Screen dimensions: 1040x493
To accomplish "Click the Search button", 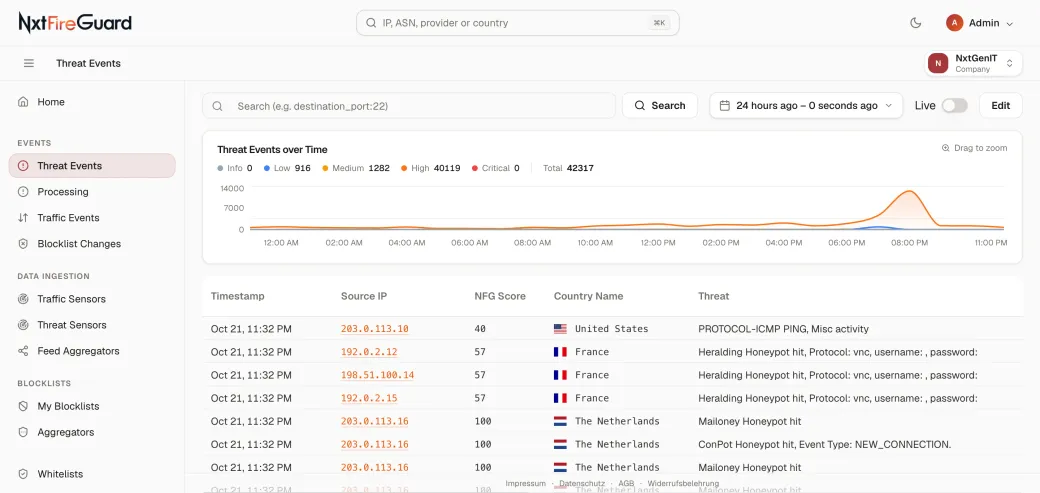I will click(659, 106).
